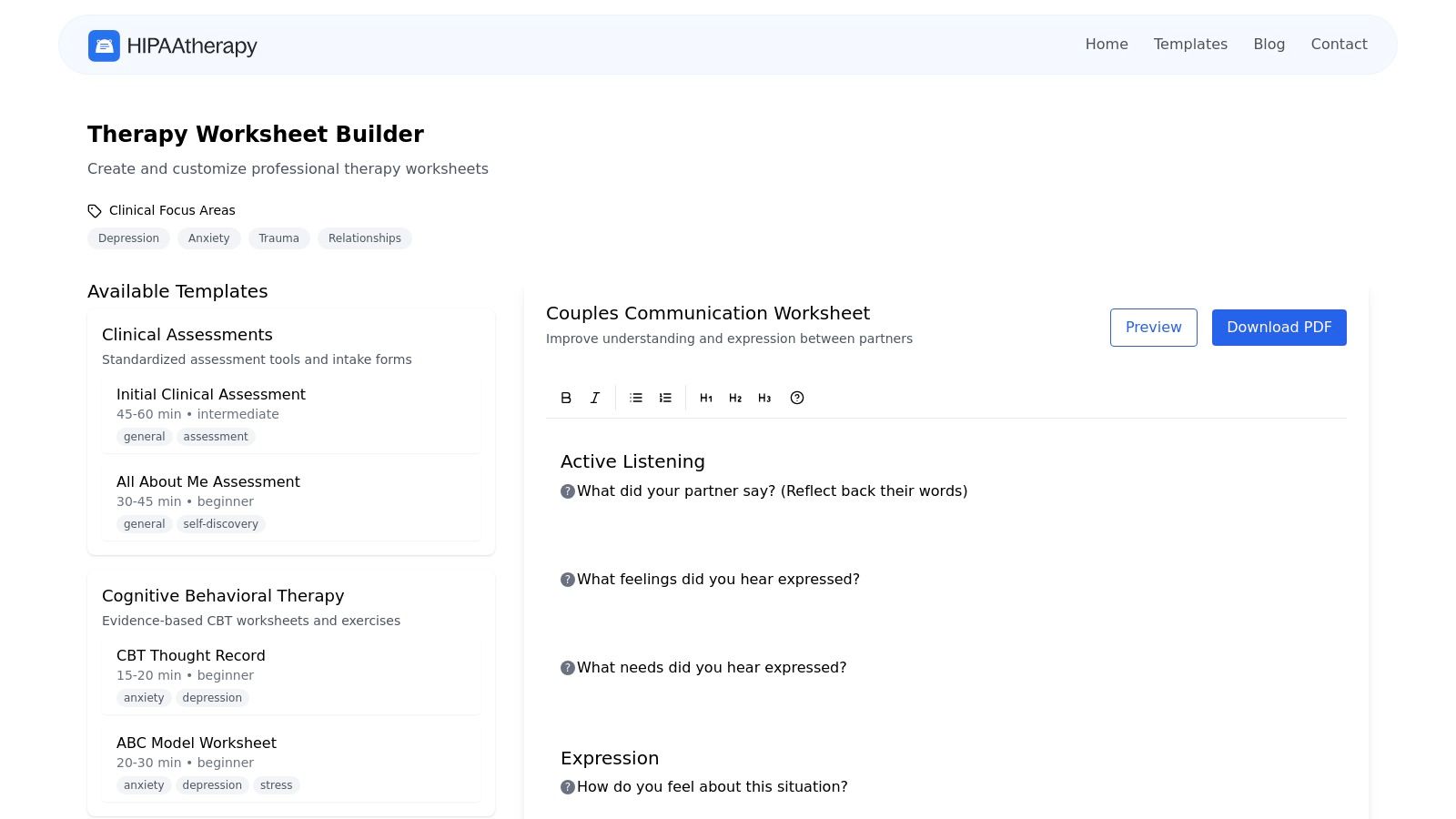This screenshot has height=819, width=1456.
Task: Open the CBT Thought Record template
Action: click(191, 655)
